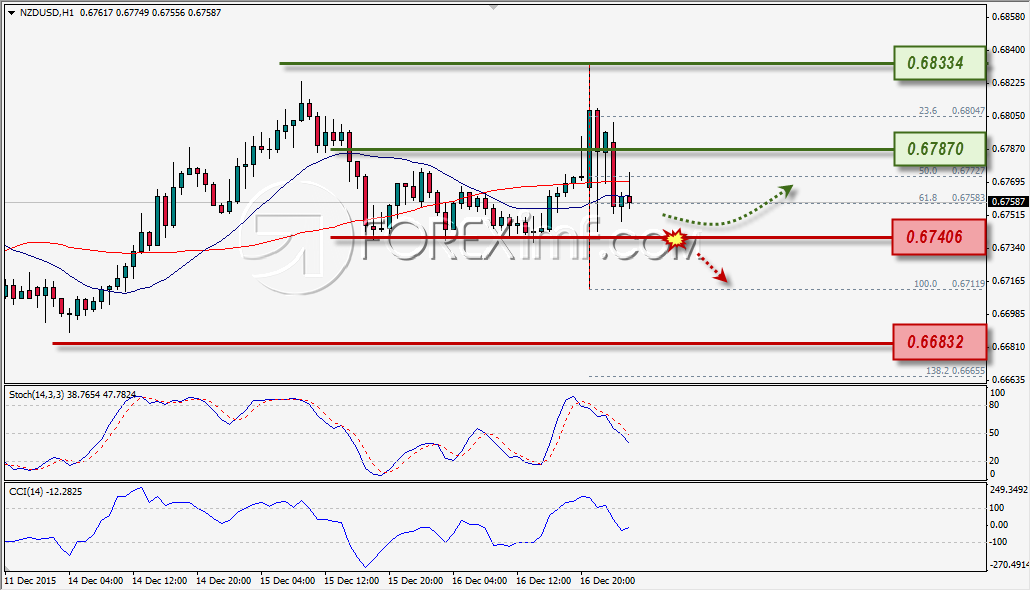Click the 15 Dec 12:00 time label

[x=352, y=580]
